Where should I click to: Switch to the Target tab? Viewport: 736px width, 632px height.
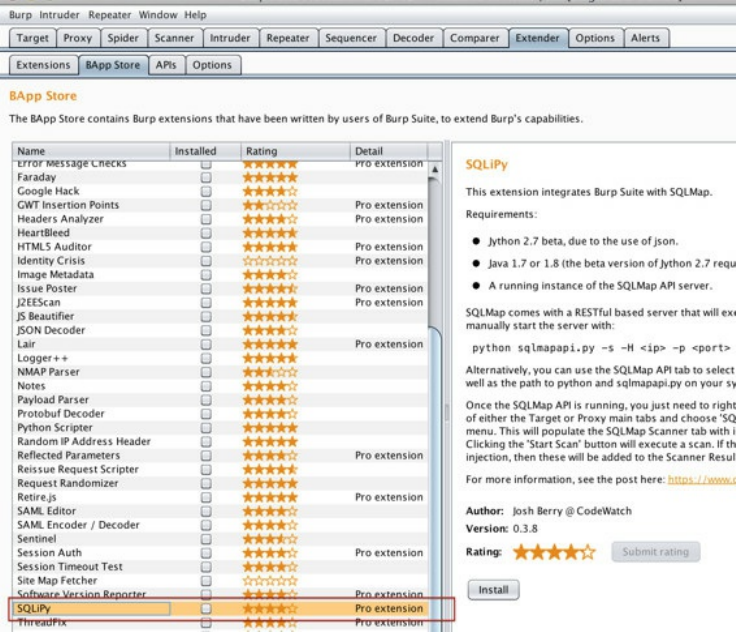point(32,38)
